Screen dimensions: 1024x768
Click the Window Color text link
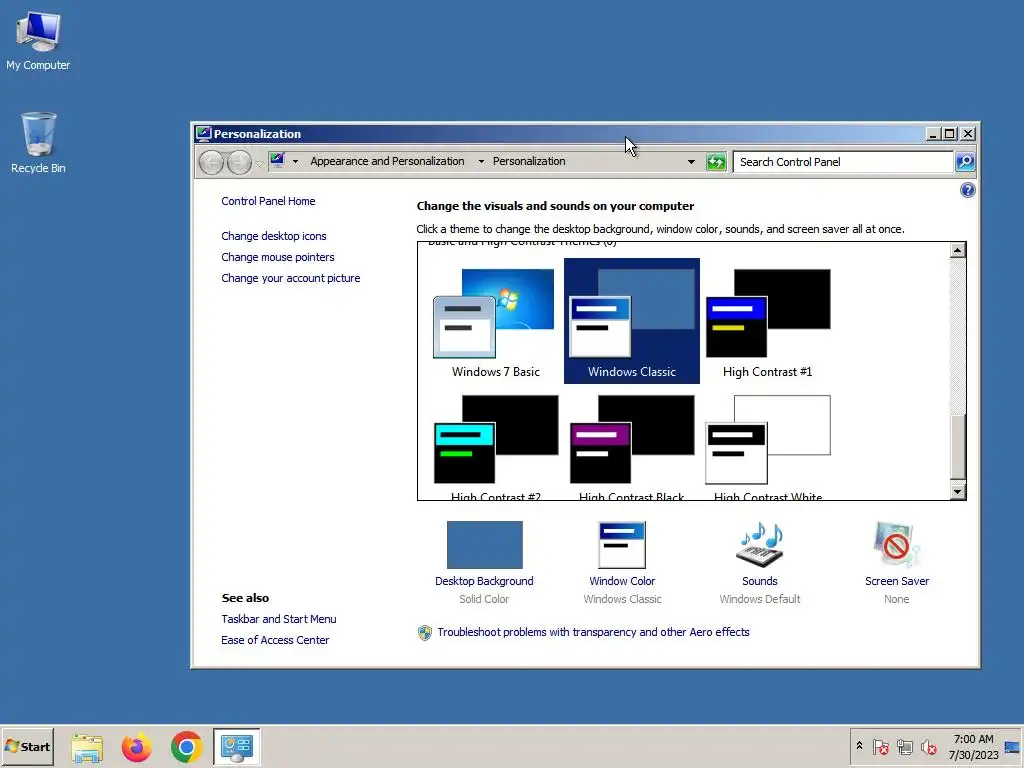click(x=622, y=581)
